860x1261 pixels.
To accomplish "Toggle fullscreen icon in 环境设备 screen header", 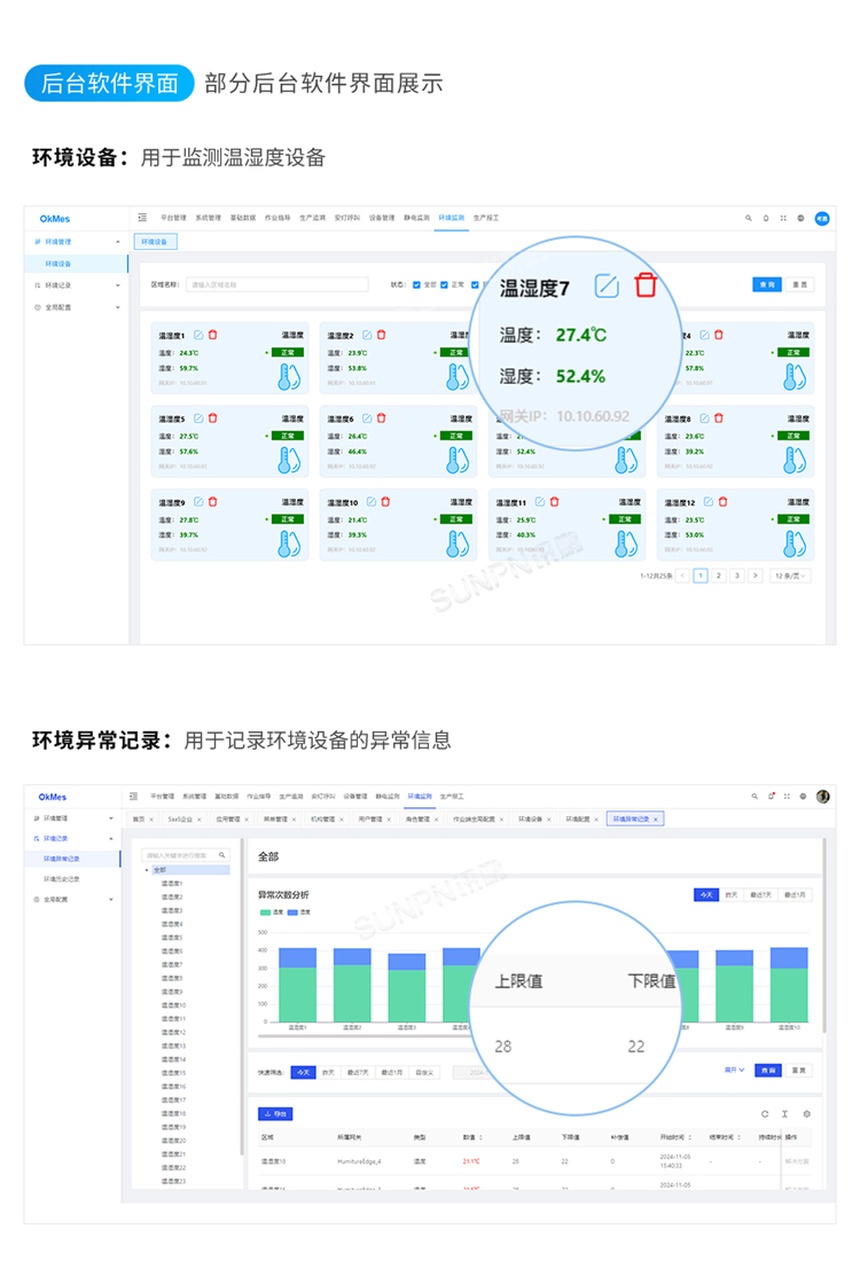I will click(783, 218).
